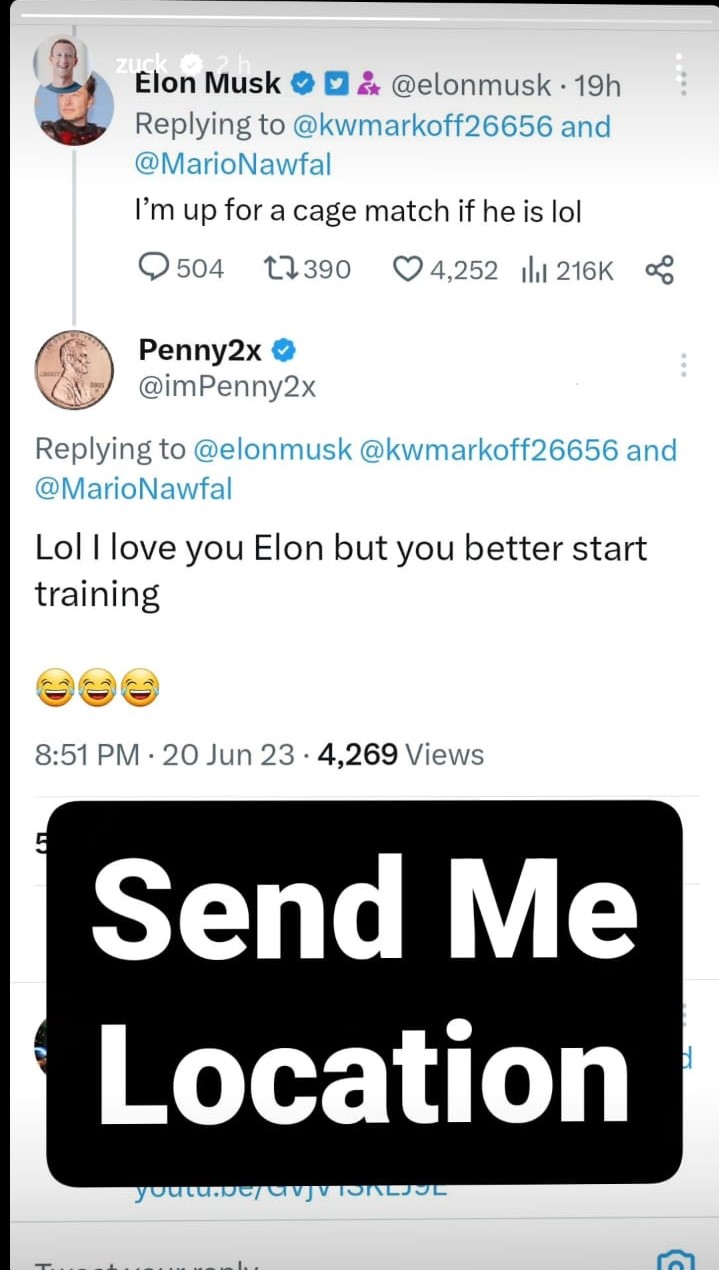The width and height of the screenshot is (719, 1270).
Task: Open the Penny2x display name
Action: (200, 350)
